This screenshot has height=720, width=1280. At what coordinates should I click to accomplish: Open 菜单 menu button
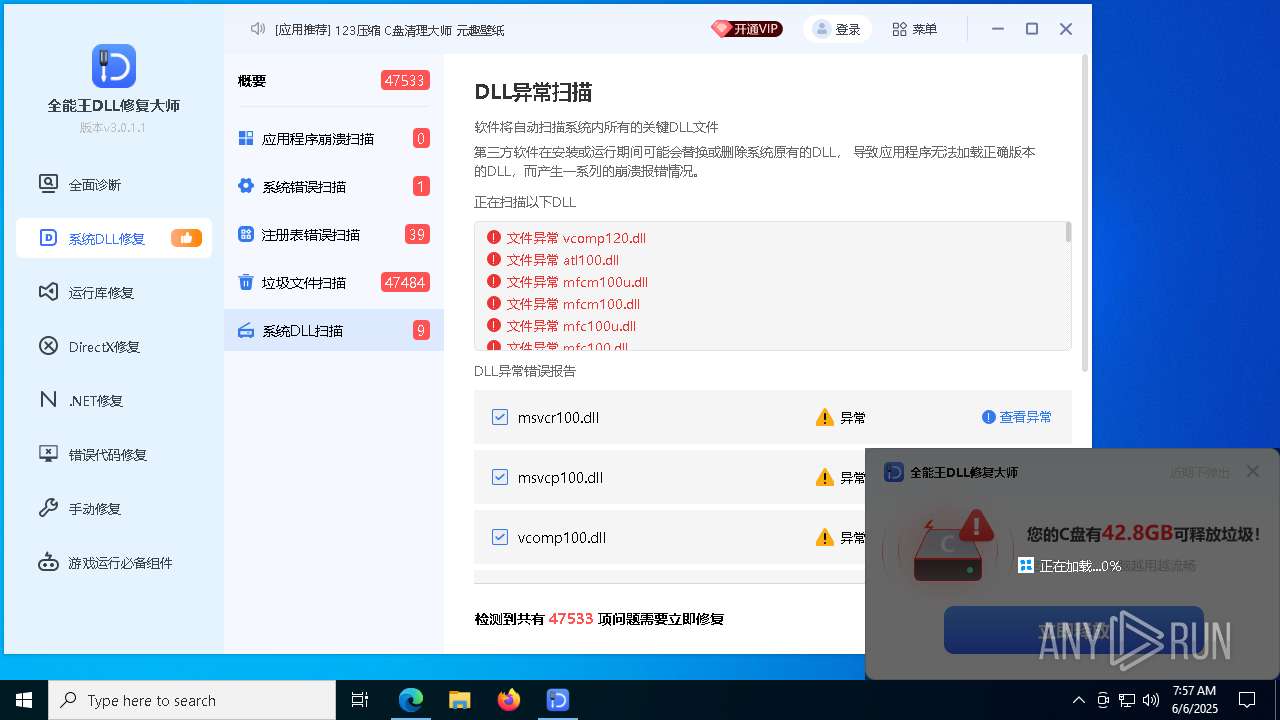[x=915, y=29]
